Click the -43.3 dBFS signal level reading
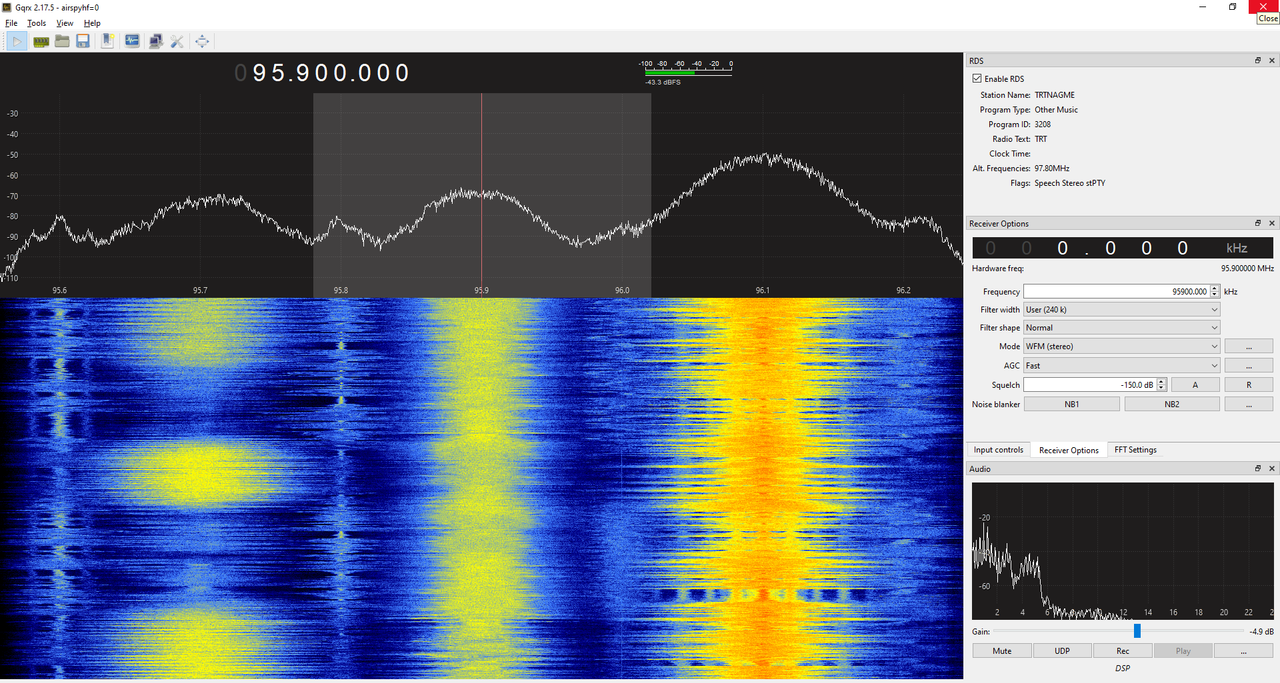1280x683 pixels. [x=663, y=82]
